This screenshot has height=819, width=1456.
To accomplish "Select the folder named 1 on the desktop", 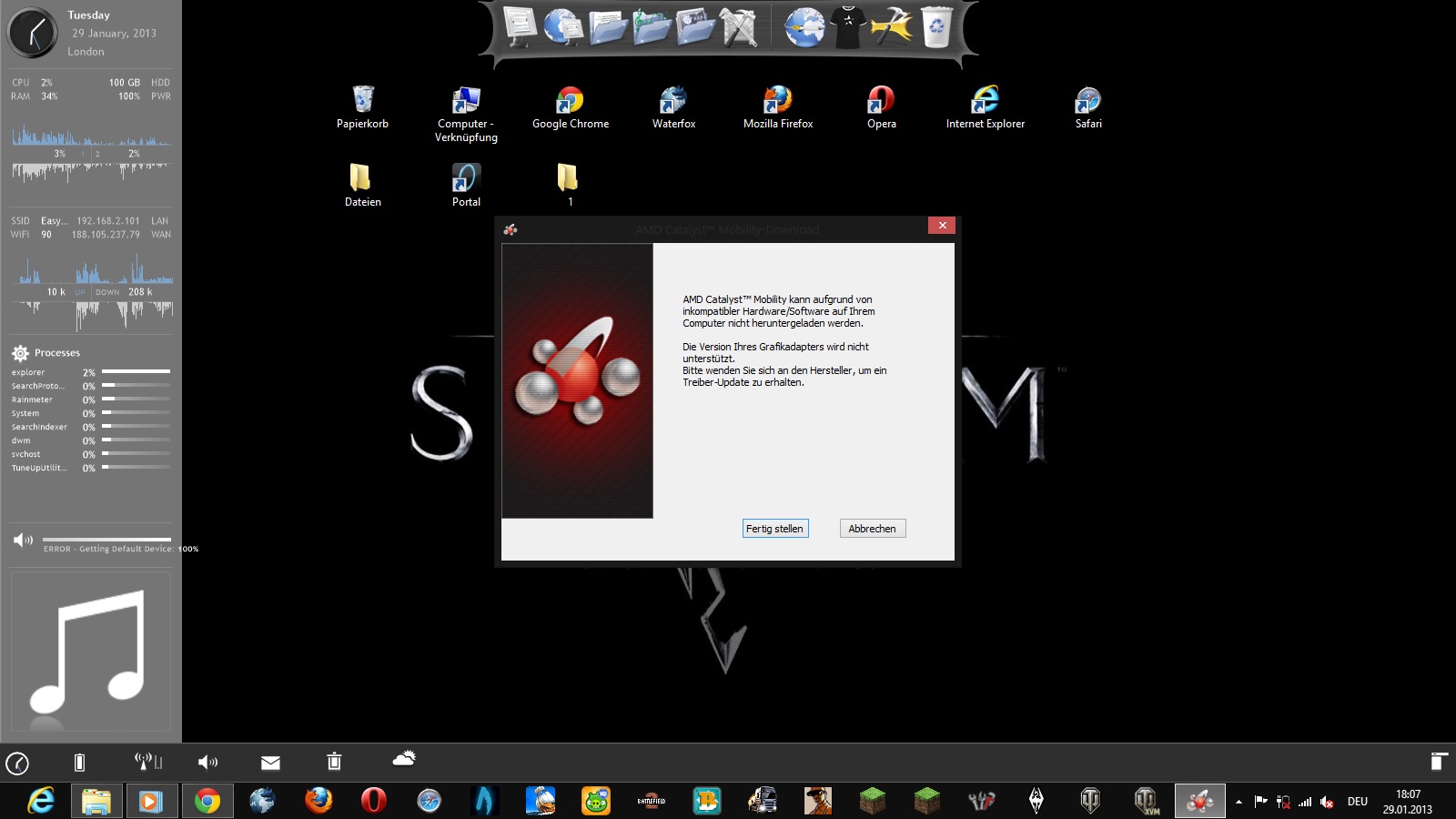I will tap(570, 185).
